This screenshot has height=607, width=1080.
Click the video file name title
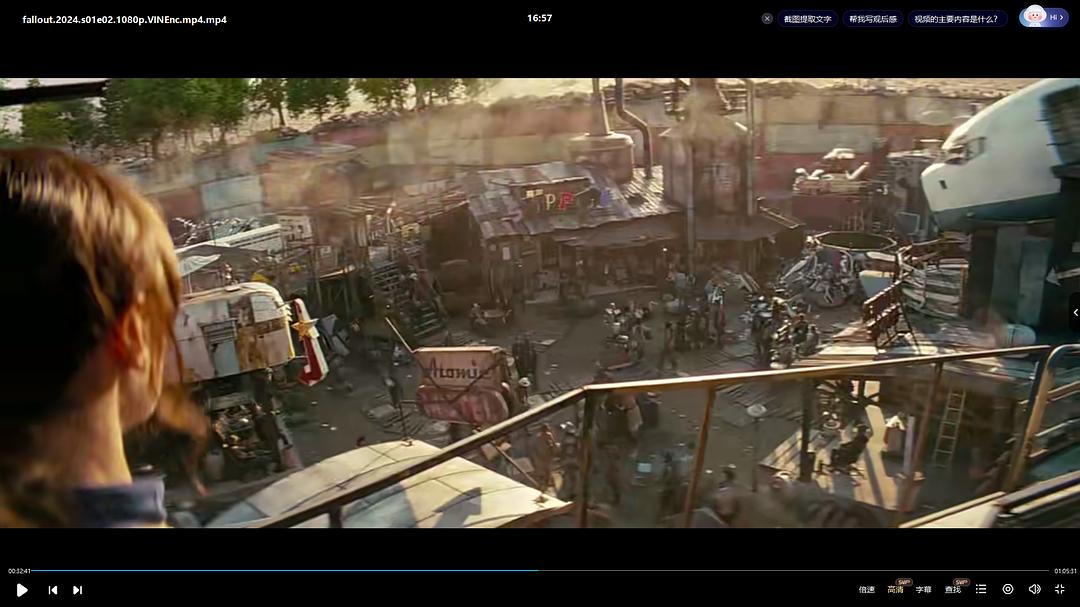click(124, 19)
